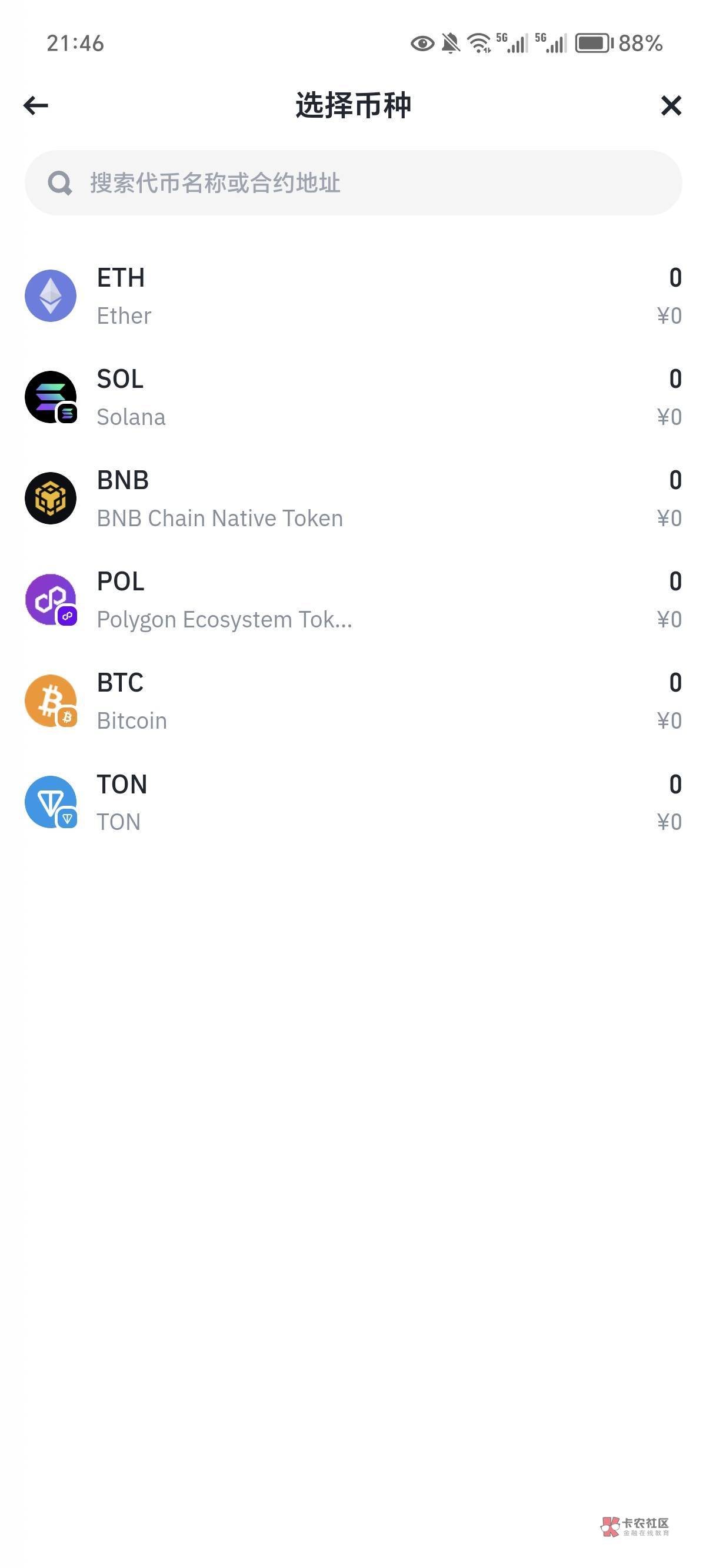Click the search magnifier icon
Screen dimensions: 706x1568
pyautogui.click(x=59, y=182)
